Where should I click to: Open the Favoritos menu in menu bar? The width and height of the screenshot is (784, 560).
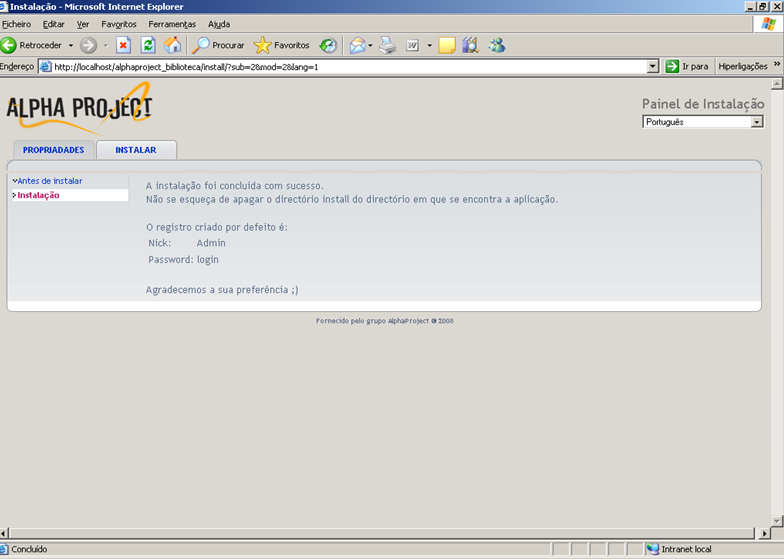click(x=118, y=24)
